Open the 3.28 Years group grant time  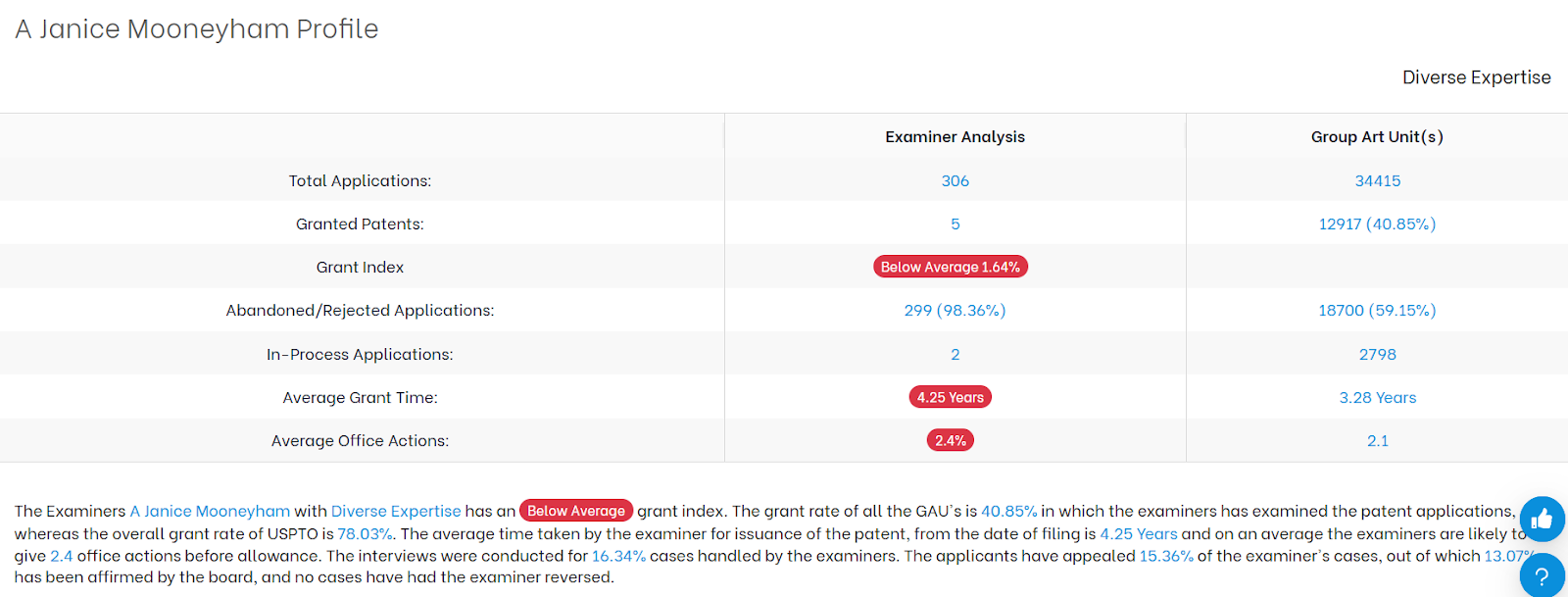(x=1378, y=397)
